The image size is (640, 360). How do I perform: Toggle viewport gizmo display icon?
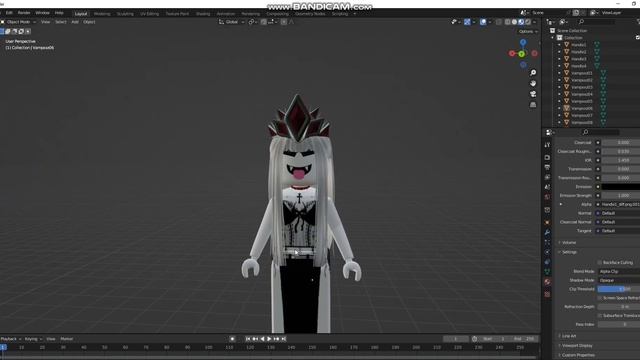467,22
